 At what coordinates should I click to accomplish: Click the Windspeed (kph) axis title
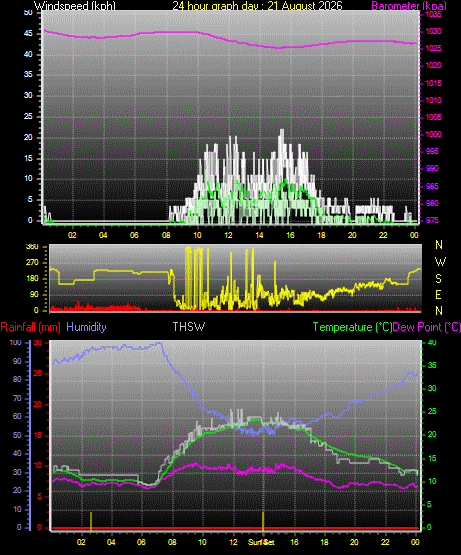pos(75,6)
